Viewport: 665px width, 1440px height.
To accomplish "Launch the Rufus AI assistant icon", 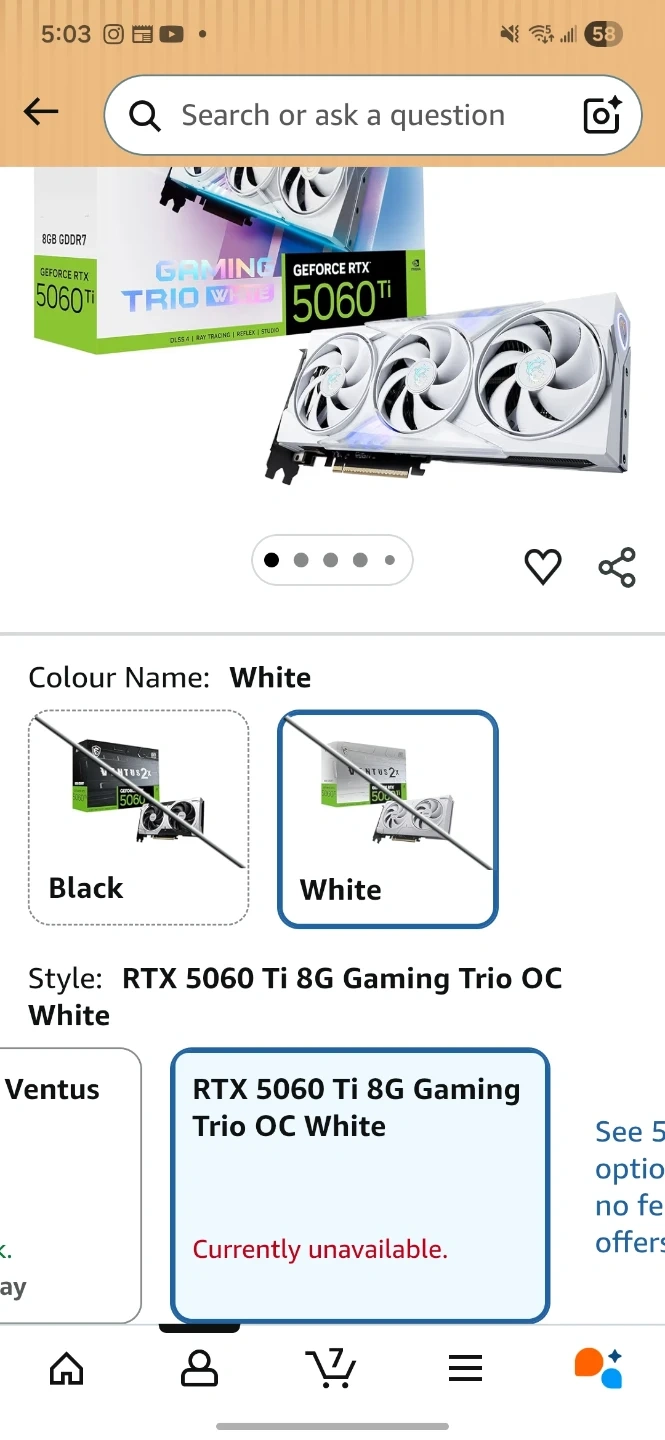I will [598, 1368].
